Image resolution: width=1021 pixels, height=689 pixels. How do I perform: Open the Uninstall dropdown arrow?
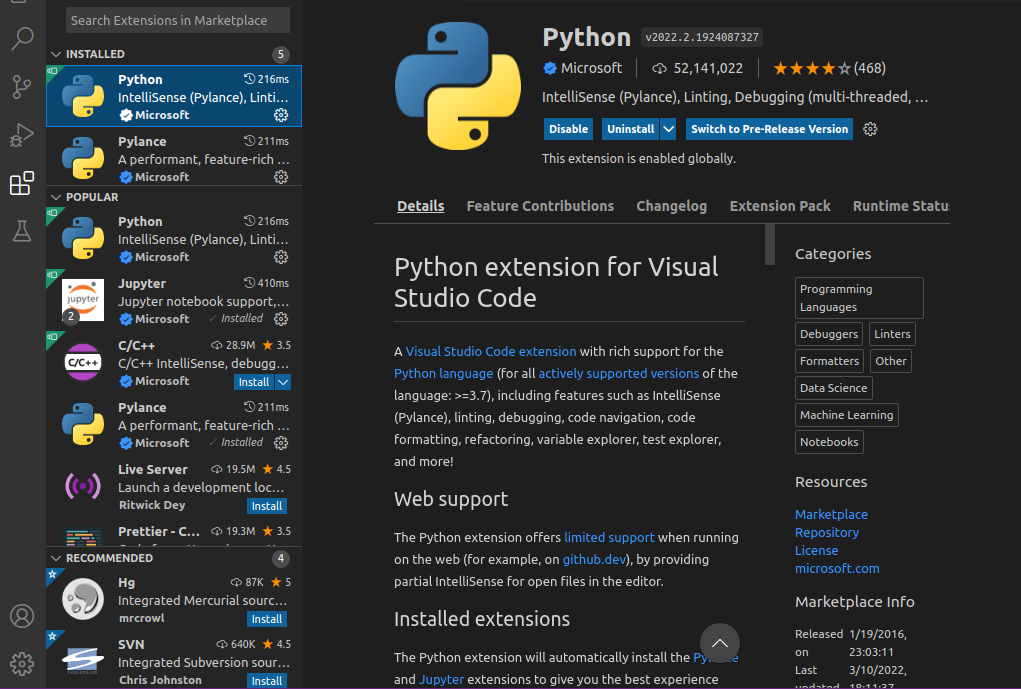[668, 129]
